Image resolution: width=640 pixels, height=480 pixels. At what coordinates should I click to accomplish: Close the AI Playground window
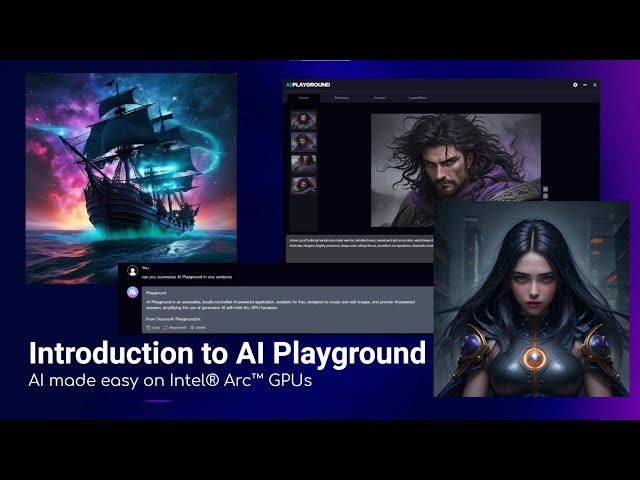point(595,84)
